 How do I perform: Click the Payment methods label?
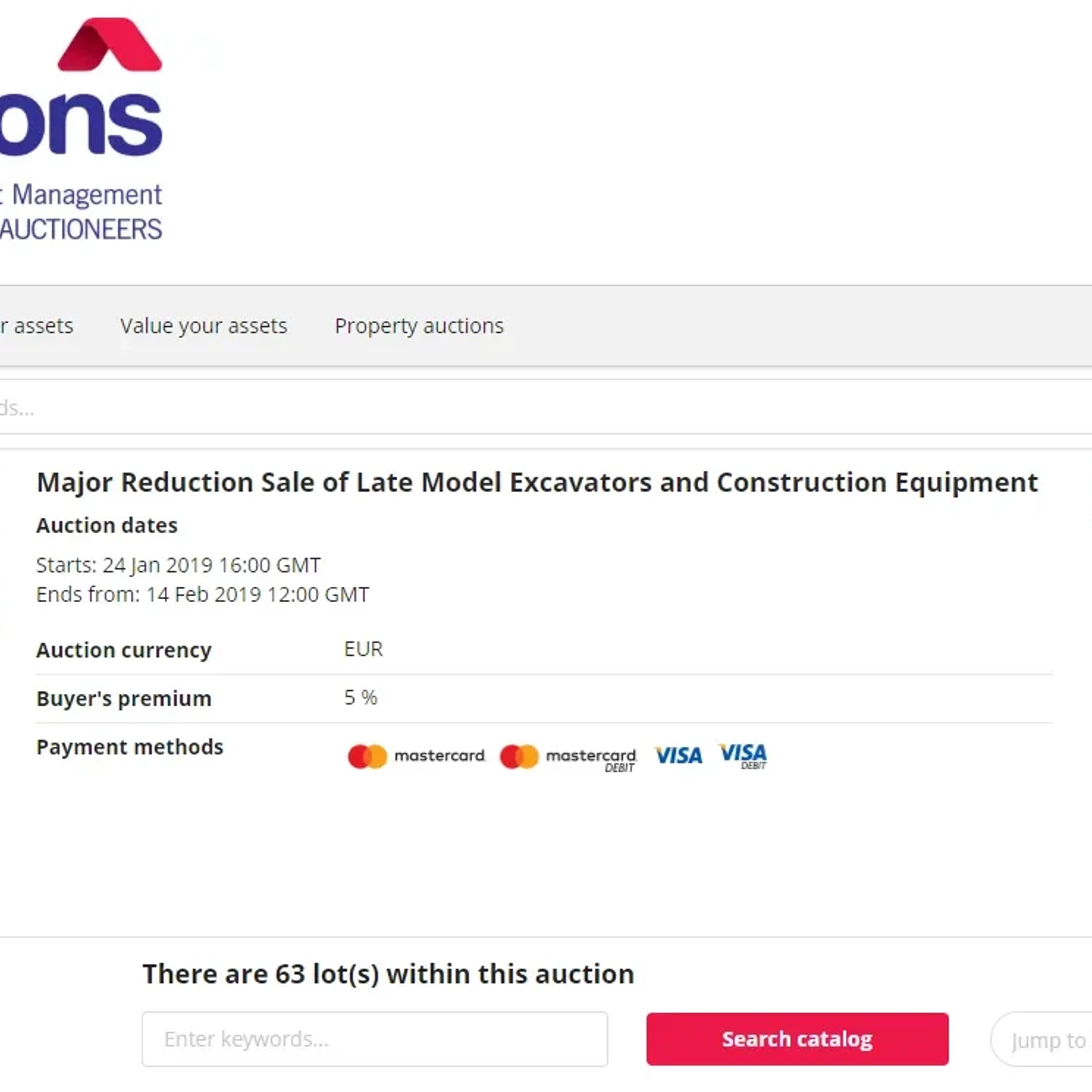(130, 747)
